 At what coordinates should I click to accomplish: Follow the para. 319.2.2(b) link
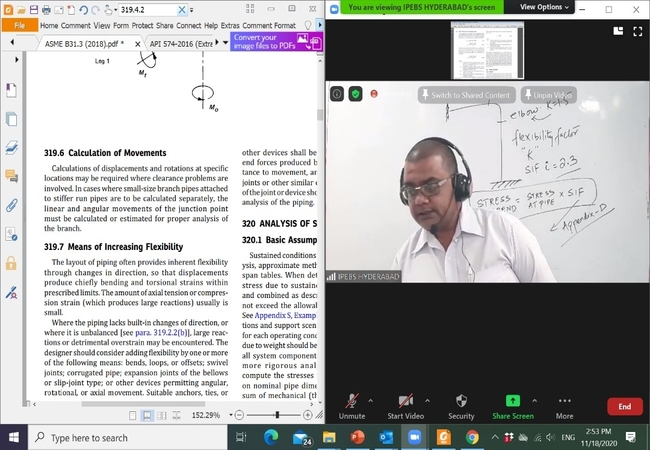click(162, 332)
